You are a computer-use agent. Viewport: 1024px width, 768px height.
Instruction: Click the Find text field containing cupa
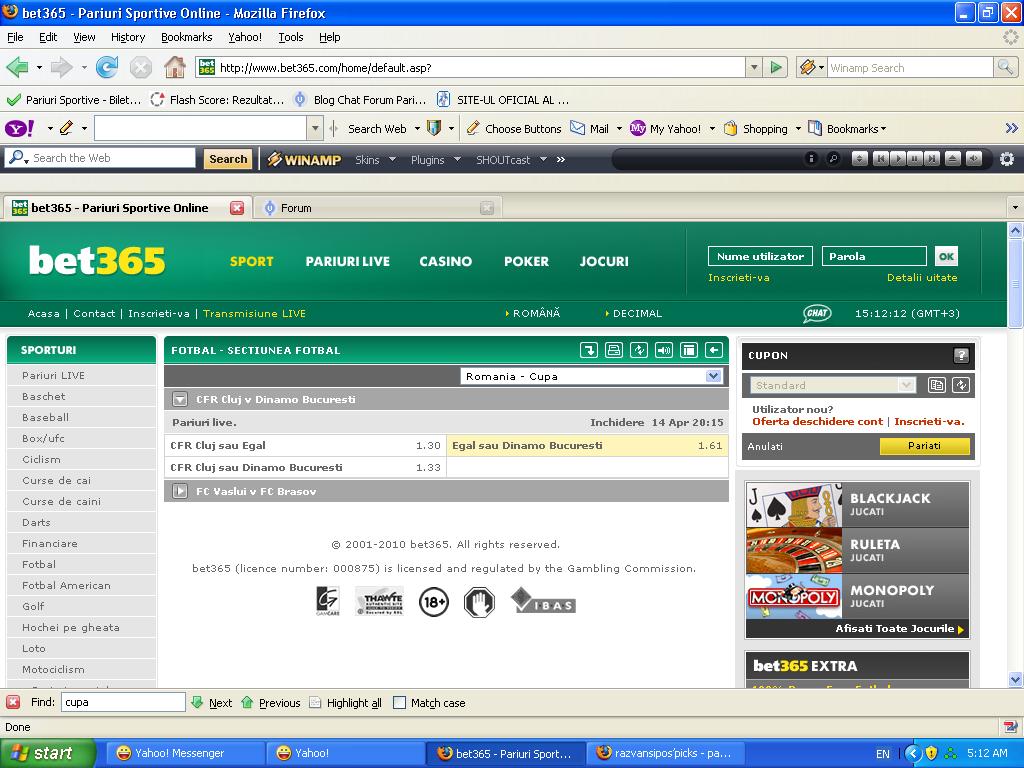point(123,702)
